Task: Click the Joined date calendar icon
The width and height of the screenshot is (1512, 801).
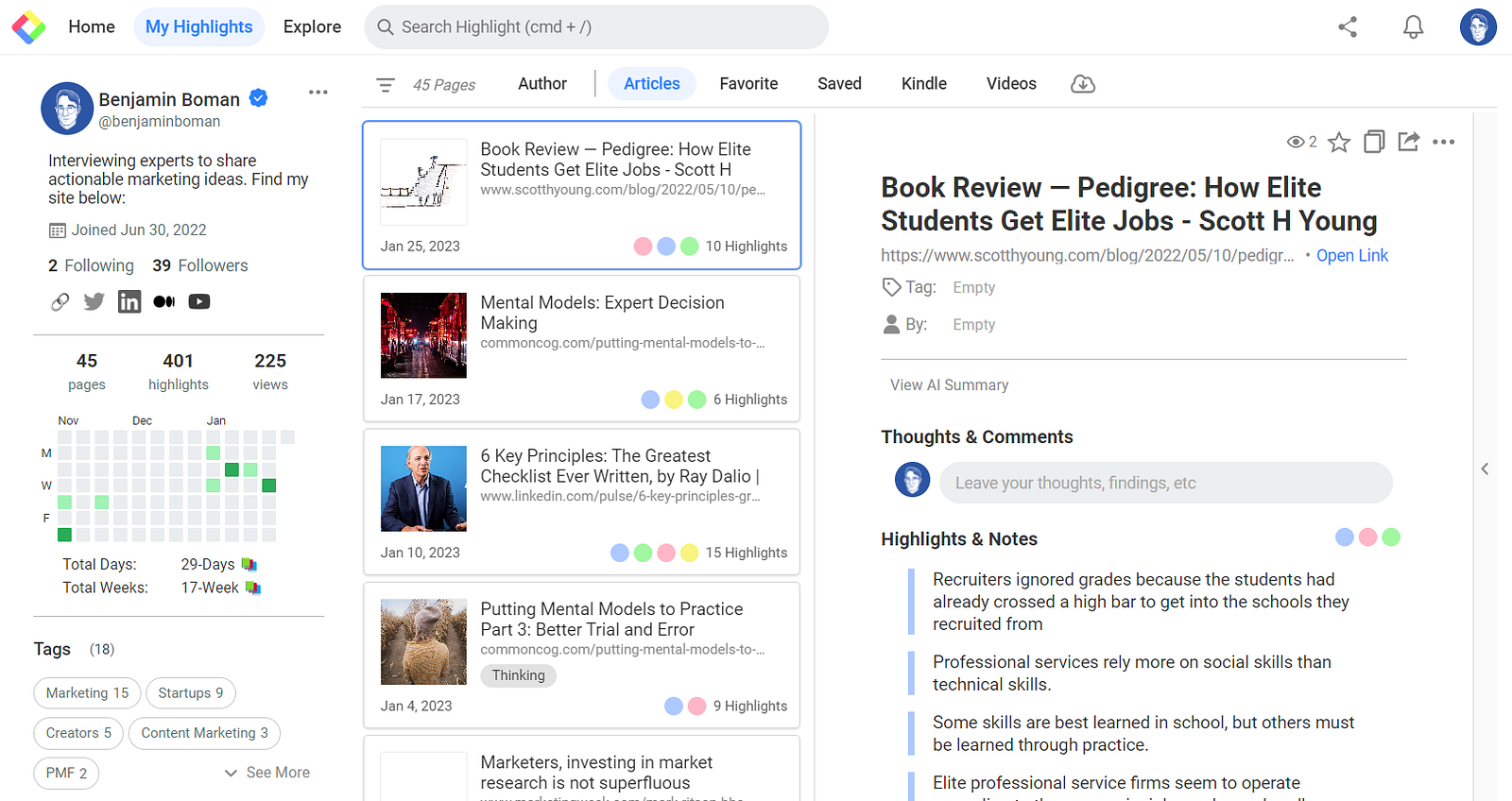Action: 58,230
